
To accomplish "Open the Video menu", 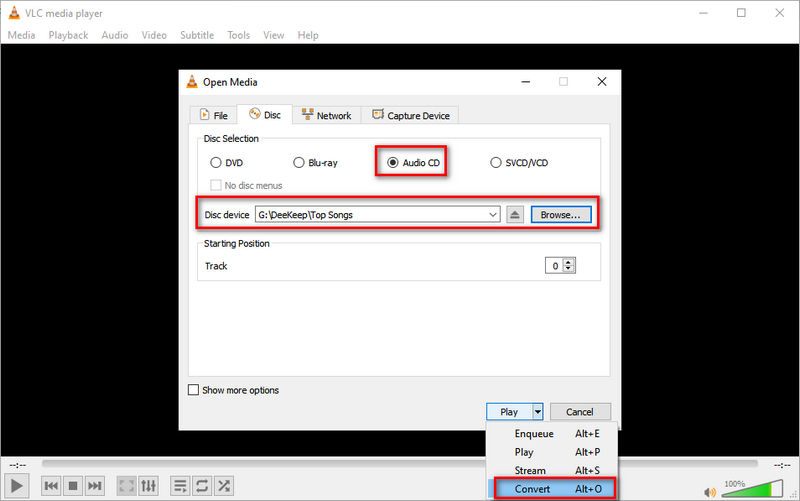I will 154,35.
